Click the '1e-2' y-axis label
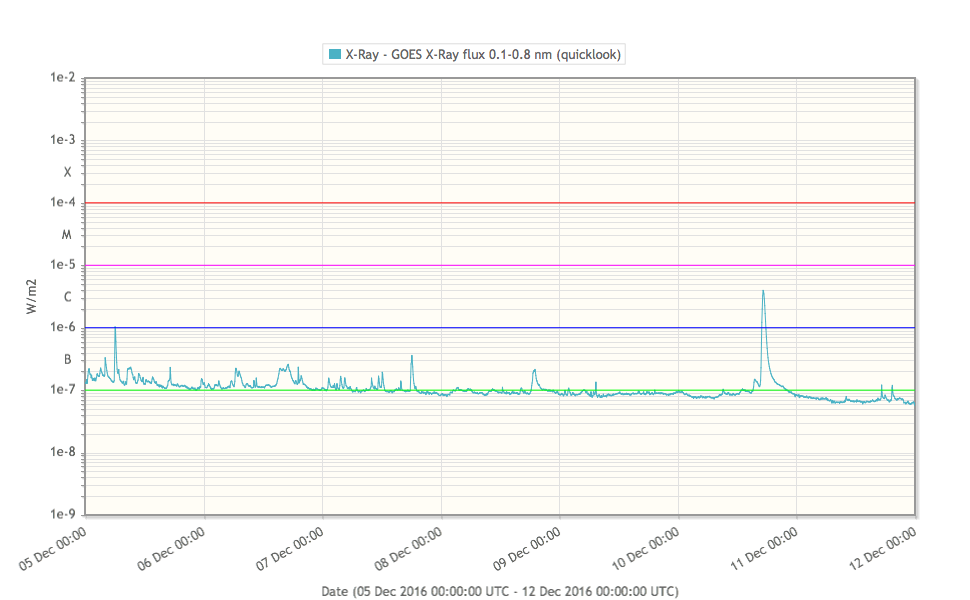The height and width of the screenshot is (600, 970). [x=62, y=77]
